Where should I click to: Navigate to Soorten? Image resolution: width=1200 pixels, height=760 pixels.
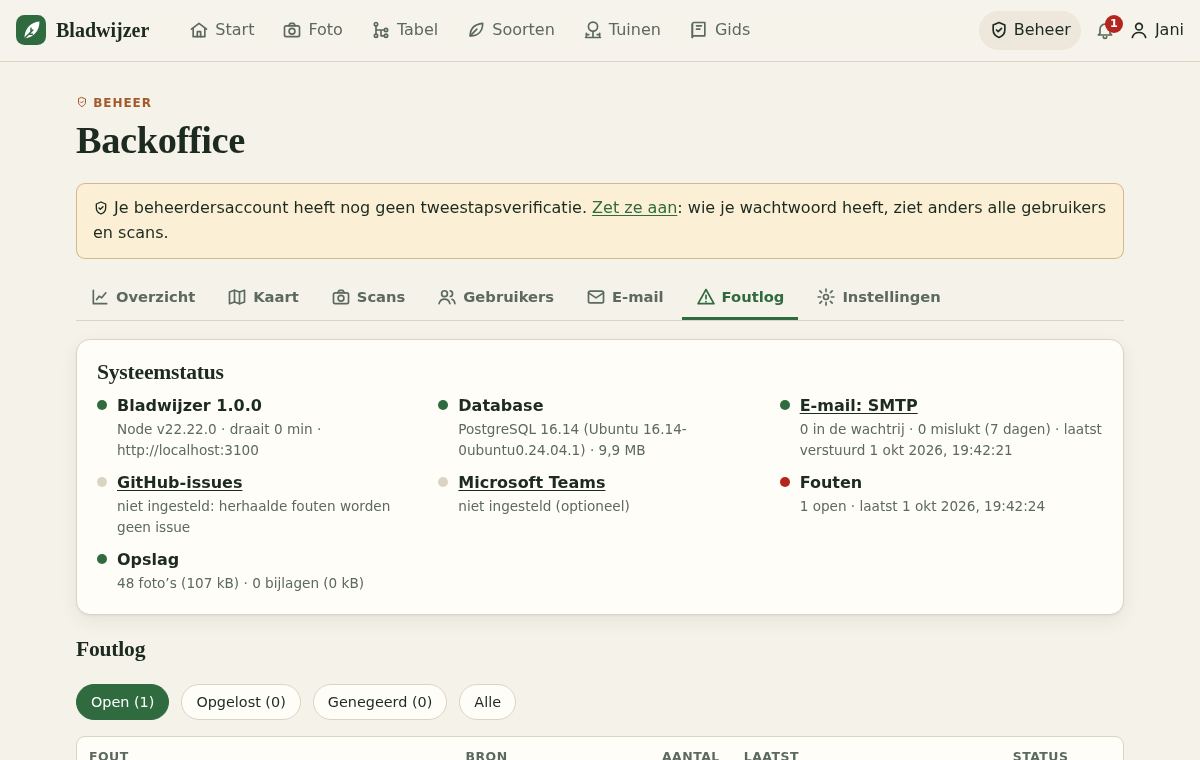tap(511, 30)
